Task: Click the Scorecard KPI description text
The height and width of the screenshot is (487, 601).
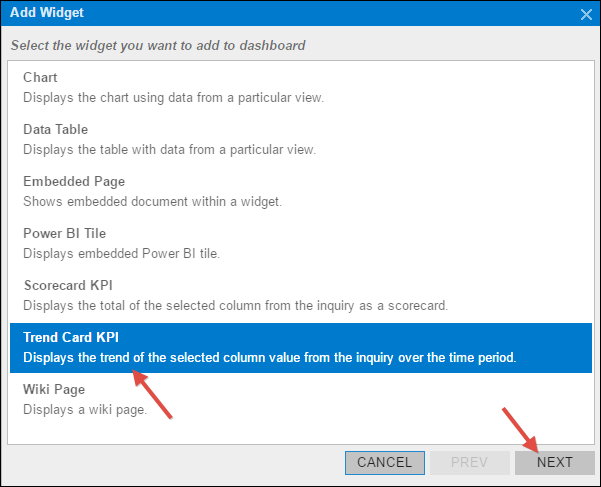Action: [x=235, y=306]
